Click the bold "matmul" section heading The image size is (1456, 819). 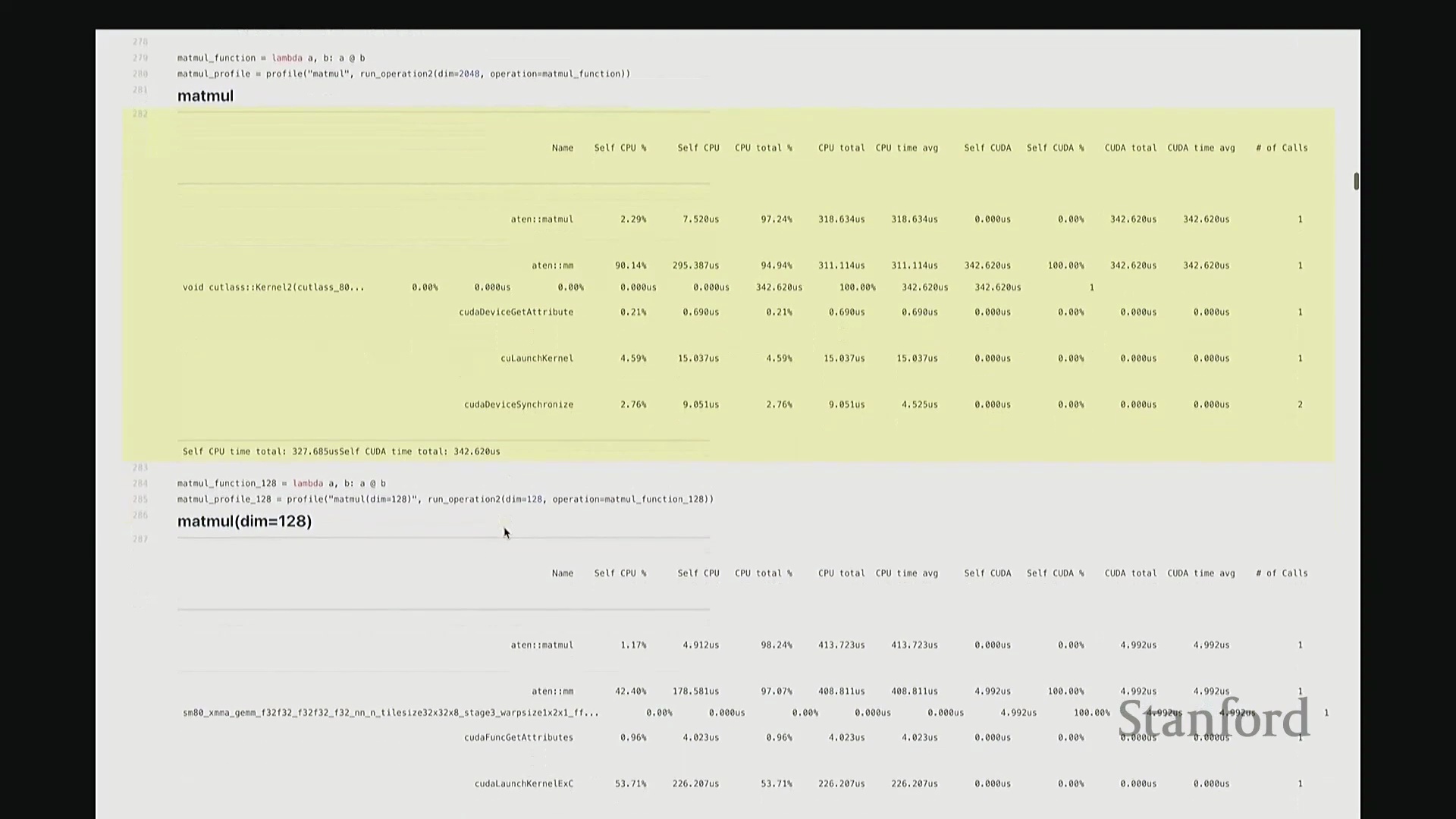tap(206, 96)
